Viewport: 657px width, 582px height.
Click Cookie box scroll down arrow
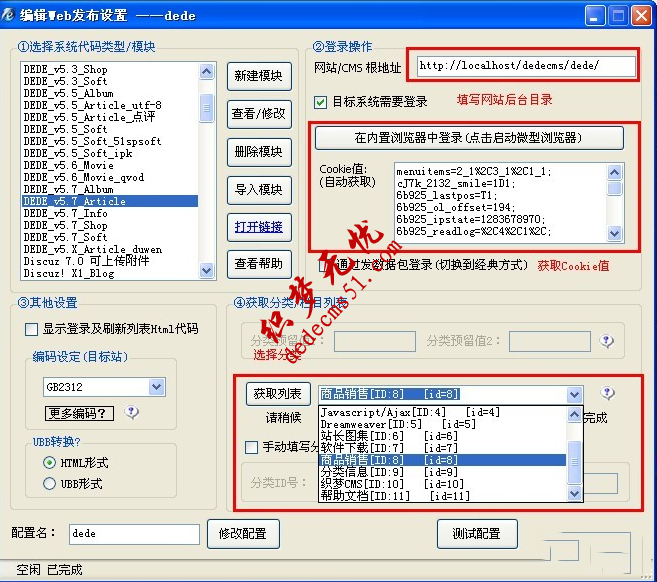[614, 233]
